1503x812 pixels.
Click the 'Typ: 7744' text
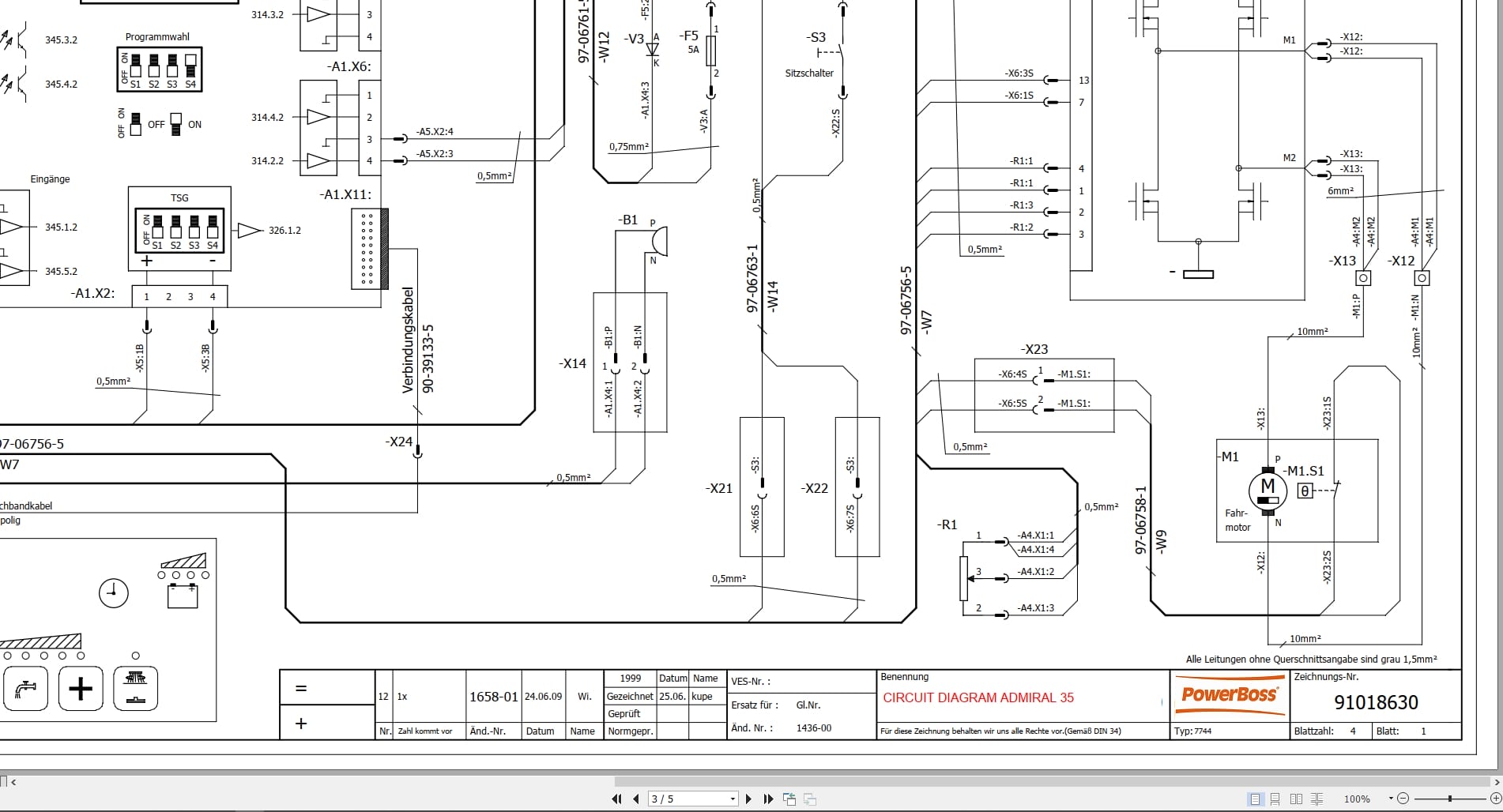(1192, 731)
